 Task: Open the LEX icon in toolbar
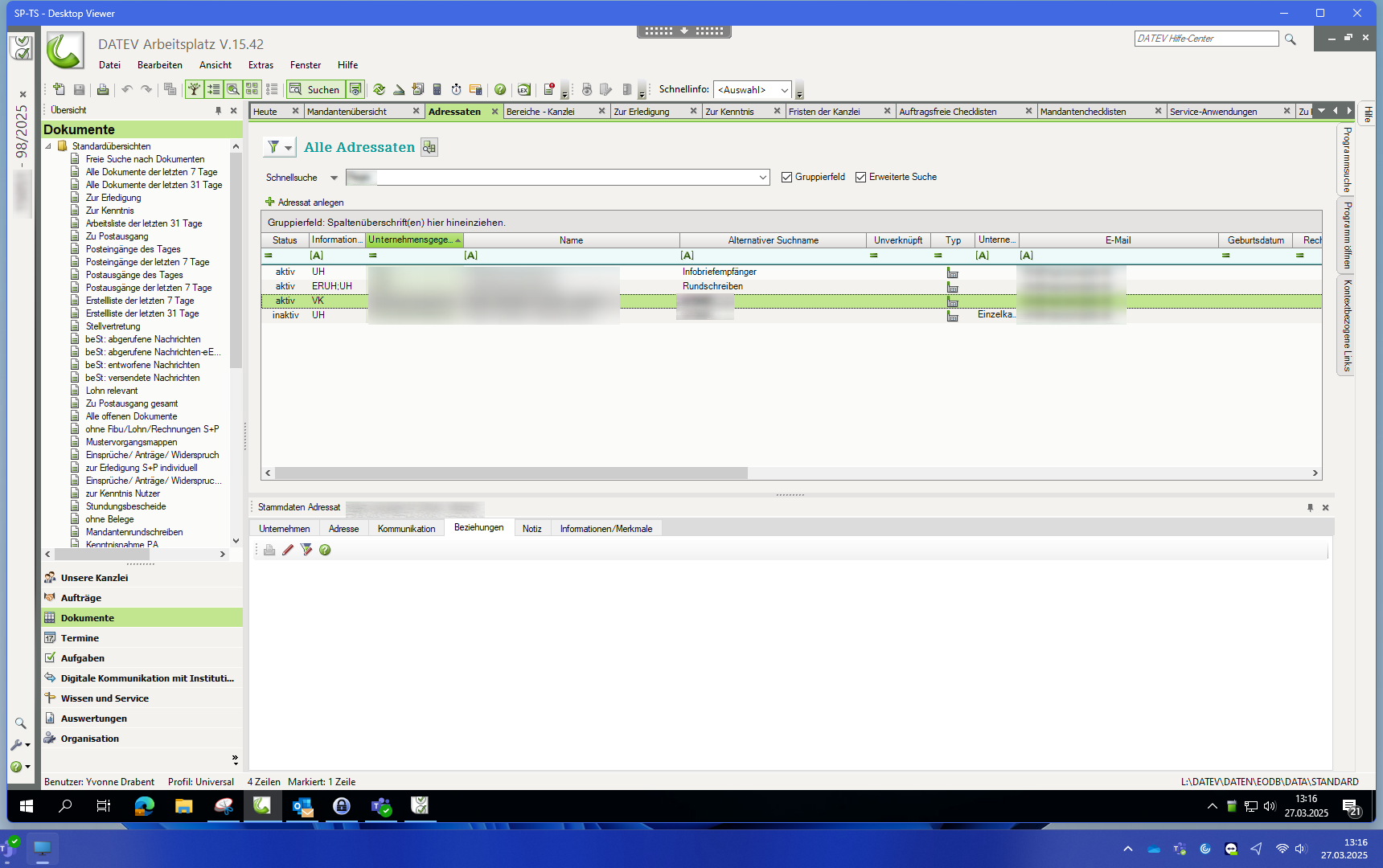[x=523, y=90]
